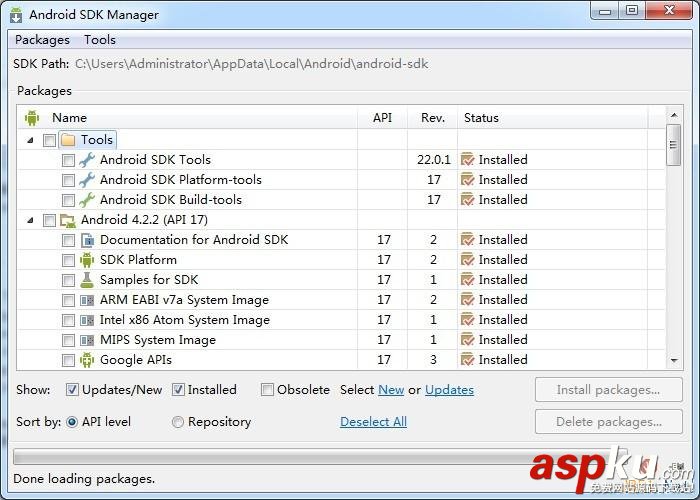Click the Intel x86 Atom System Image icon
The image size is (700, 500).
87,320
